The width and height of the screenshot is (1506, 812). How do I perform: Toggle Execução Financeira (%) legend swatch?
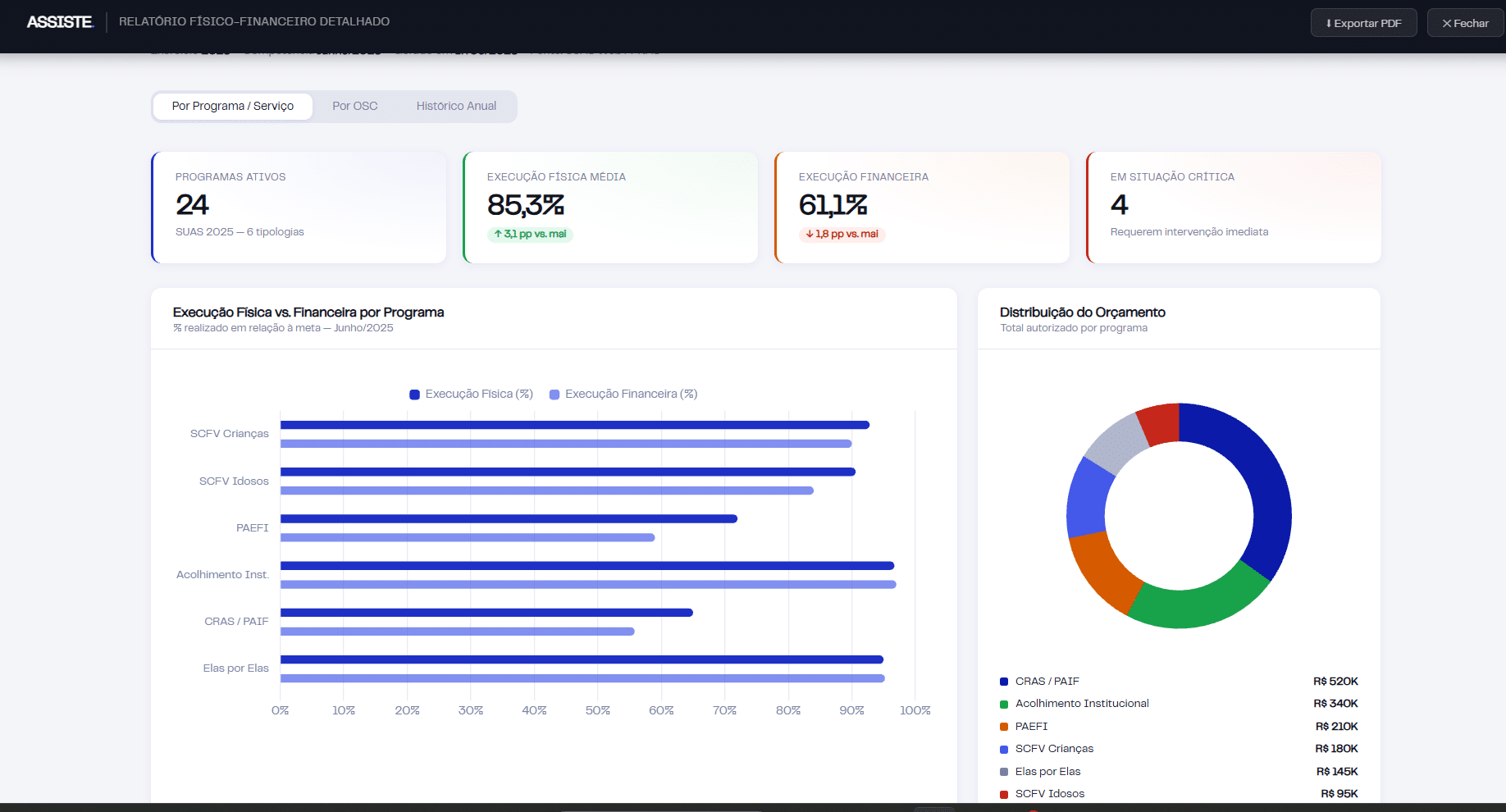click(x=554, y=395)
